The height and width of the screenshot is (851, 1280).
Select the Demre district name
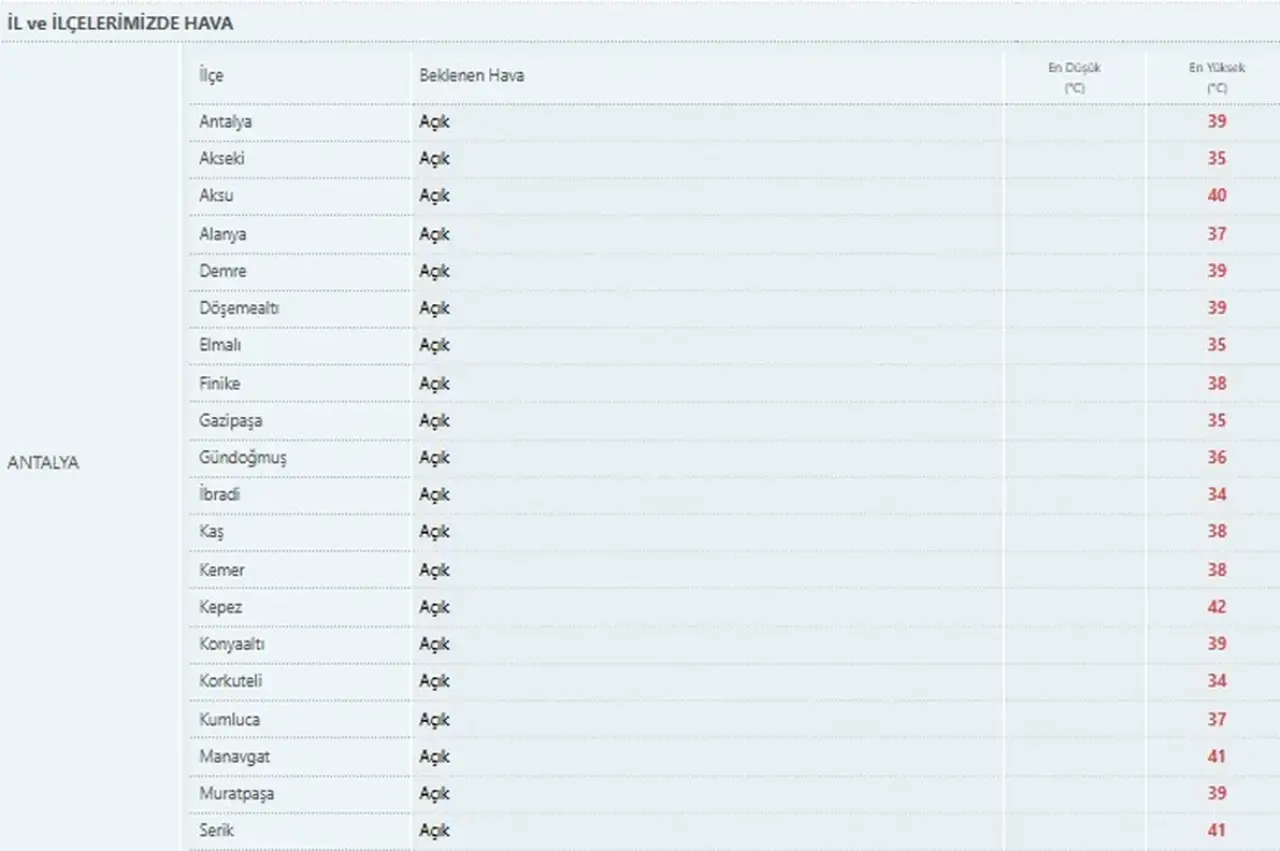222,271
